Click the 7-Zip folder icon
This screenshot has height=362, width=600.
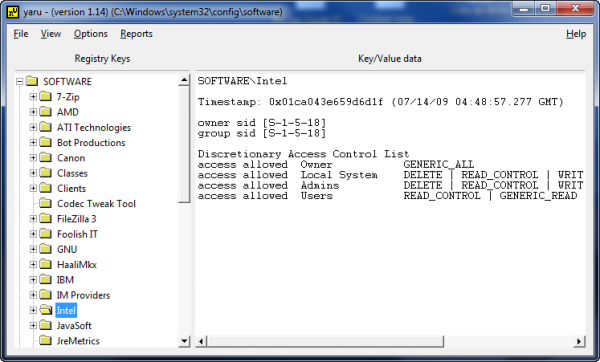[x=46, y=96]
